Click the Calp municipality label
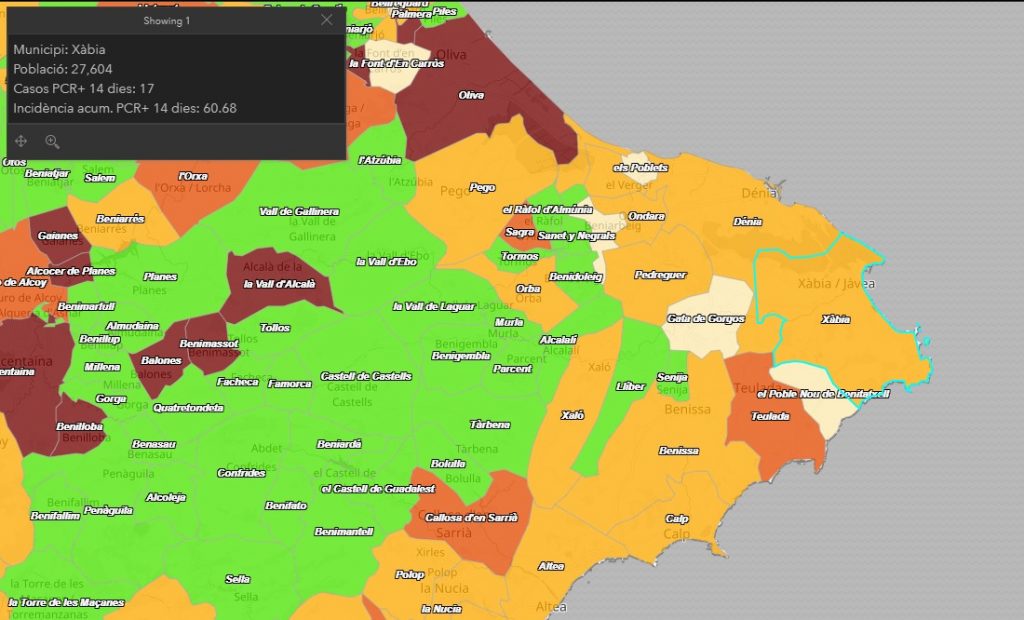Image resolution: width=1024 pixels, height=620 pixels. click(x=677, y=519)
